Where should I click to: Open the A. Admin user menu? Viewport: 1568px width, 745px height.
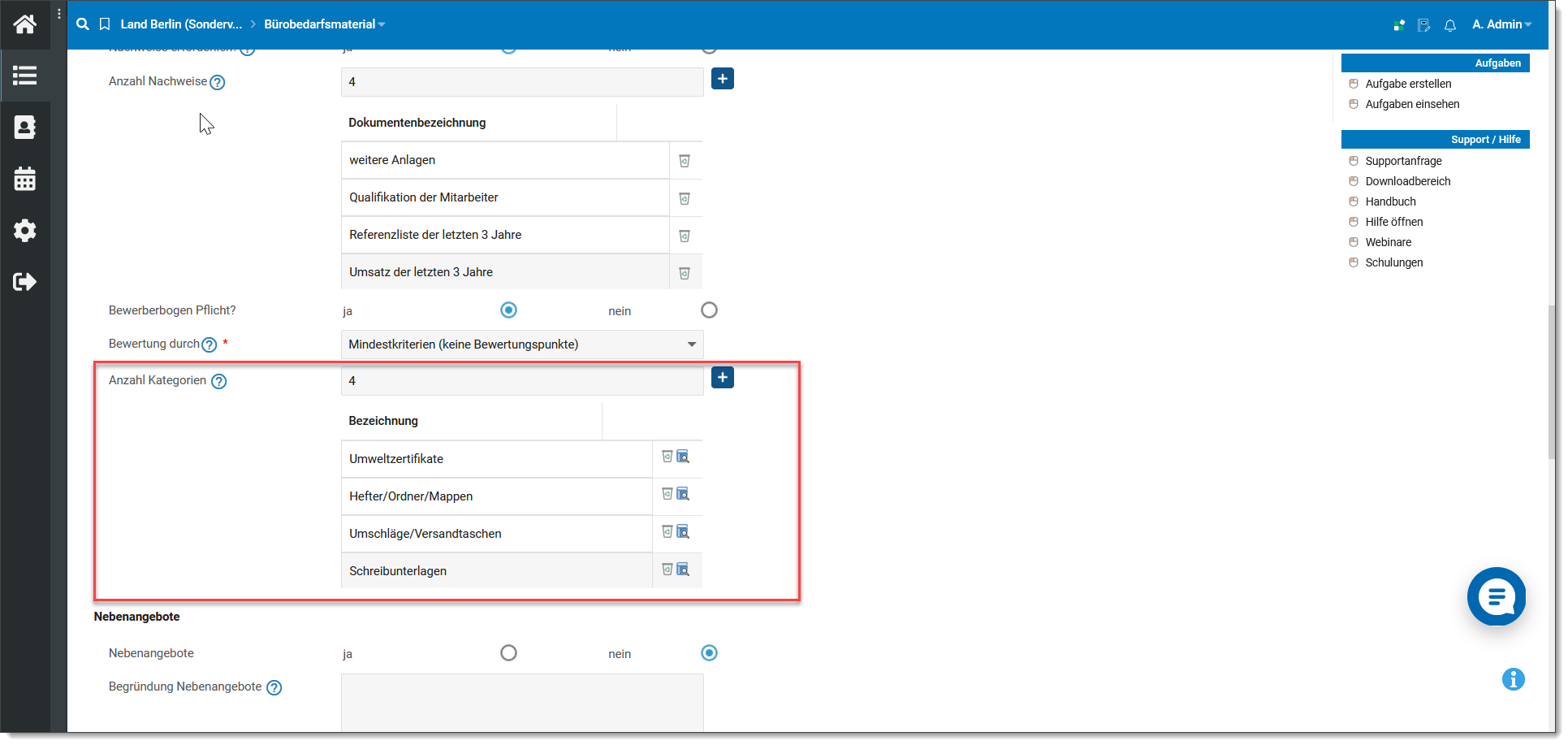point(1501,24)
